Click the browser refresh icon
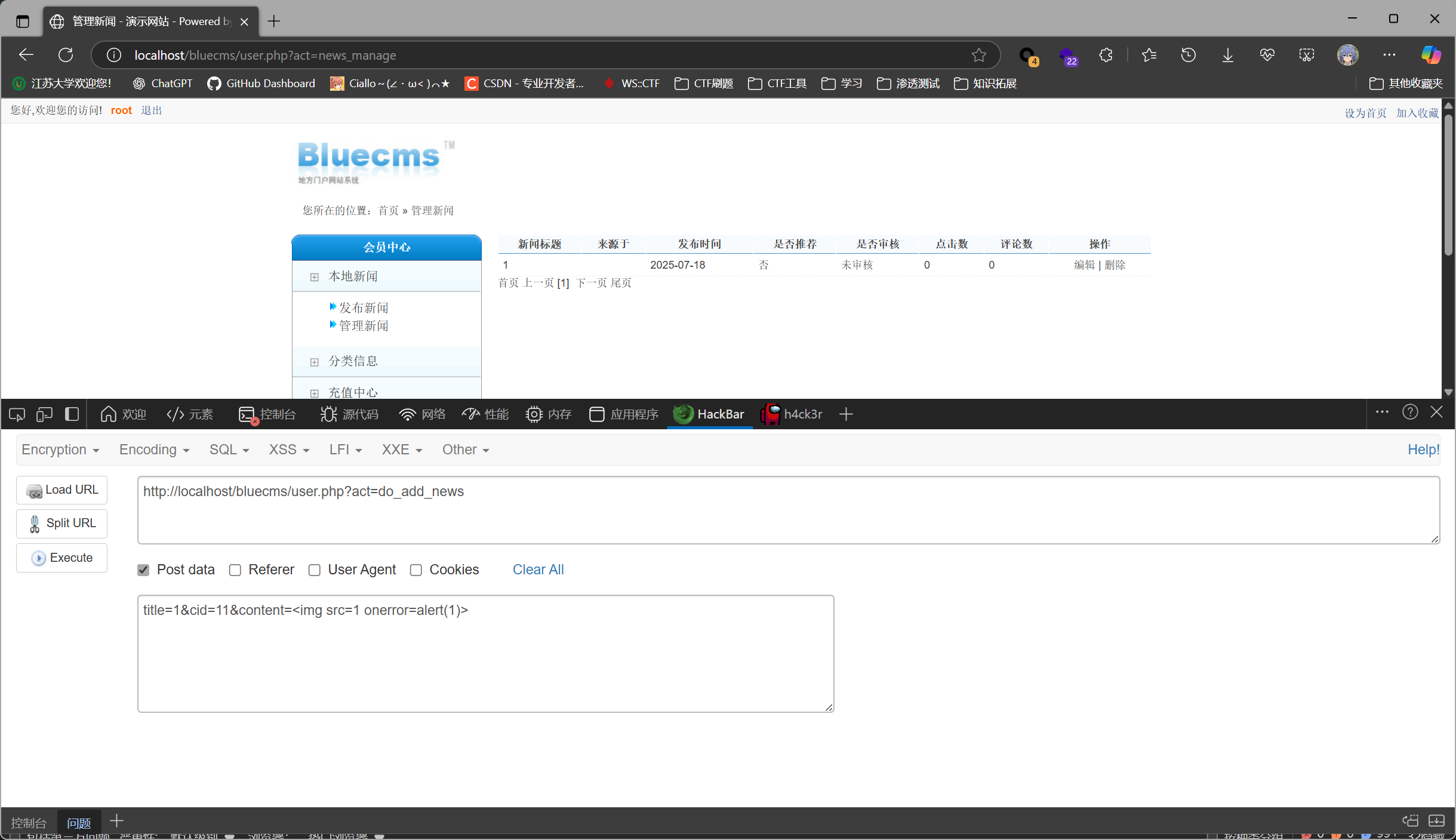Image resolution: width=1456 pixels, height=840 pixels. (66, 55)
